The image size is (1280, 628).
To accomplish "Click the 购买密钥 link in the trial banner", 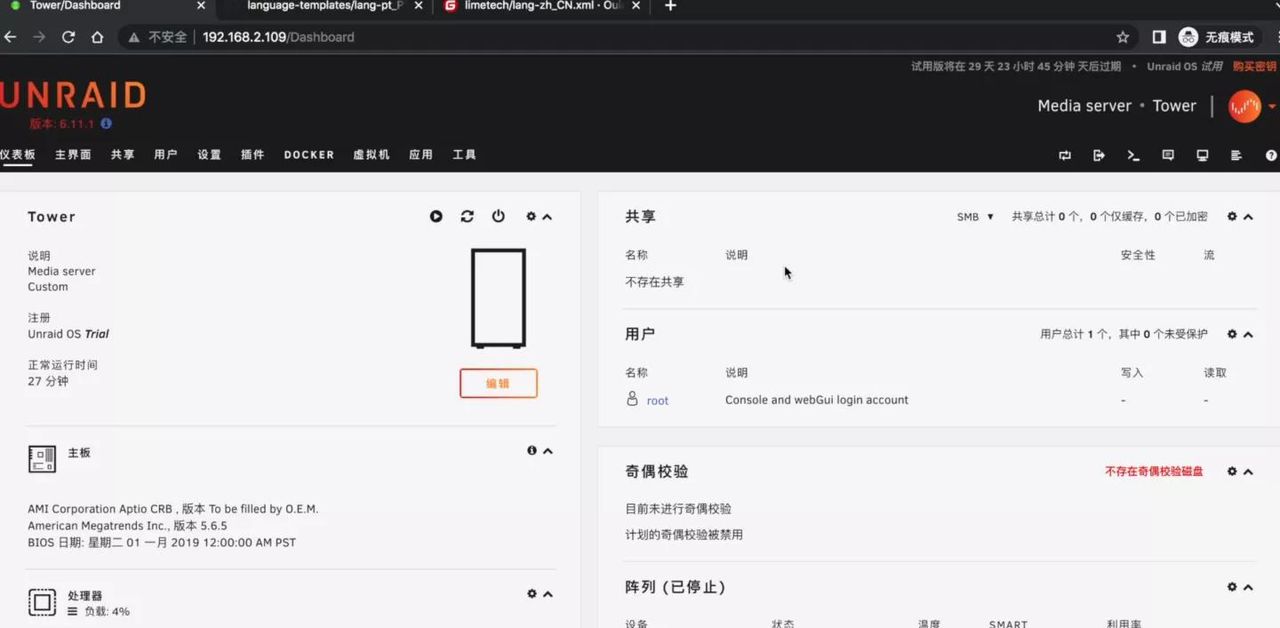I will pos(1254,66).
